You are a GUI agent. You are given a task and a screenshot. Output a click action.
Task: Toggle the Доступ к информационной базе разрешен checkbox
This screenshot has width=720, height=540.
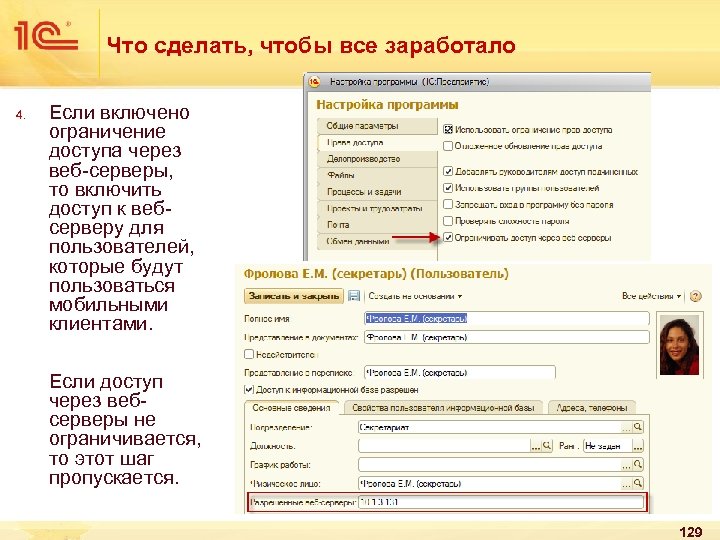(249, 389)
